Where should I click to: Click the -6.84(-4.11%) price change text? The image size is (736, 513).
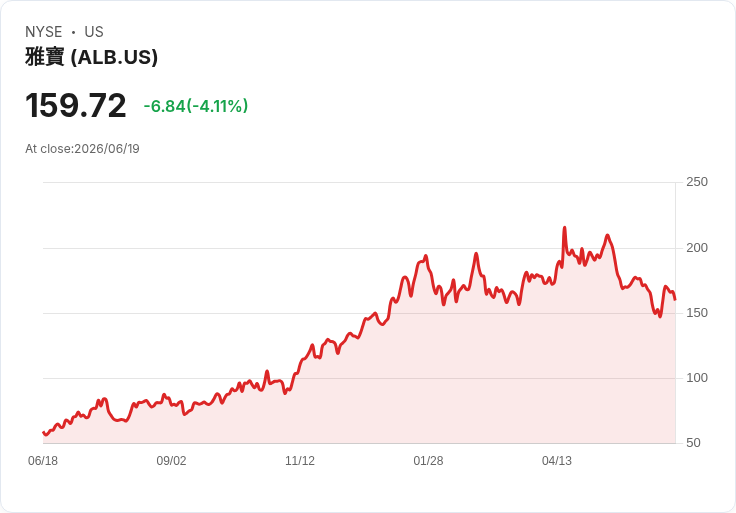196,106
